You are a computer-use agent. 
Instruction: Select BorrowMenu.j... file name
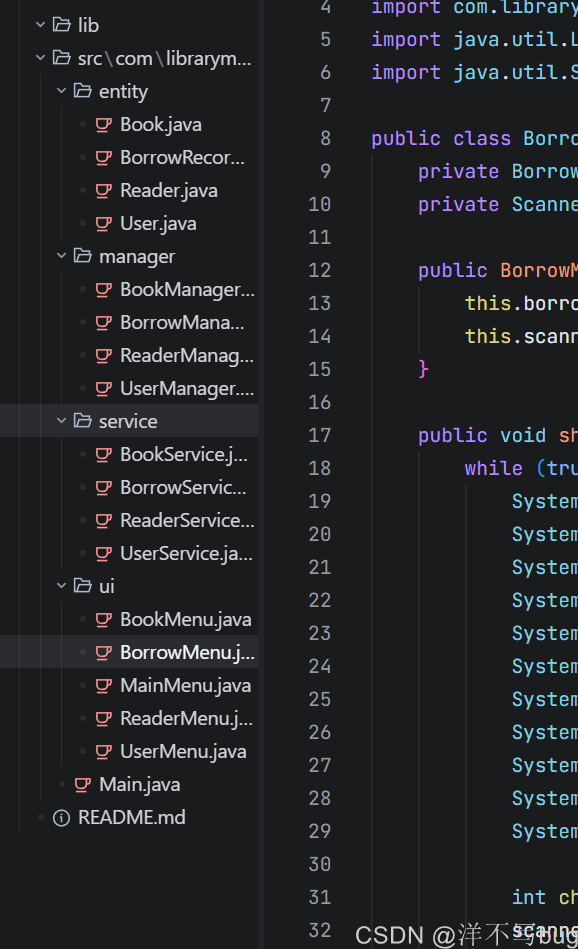[x=188, y=652]
